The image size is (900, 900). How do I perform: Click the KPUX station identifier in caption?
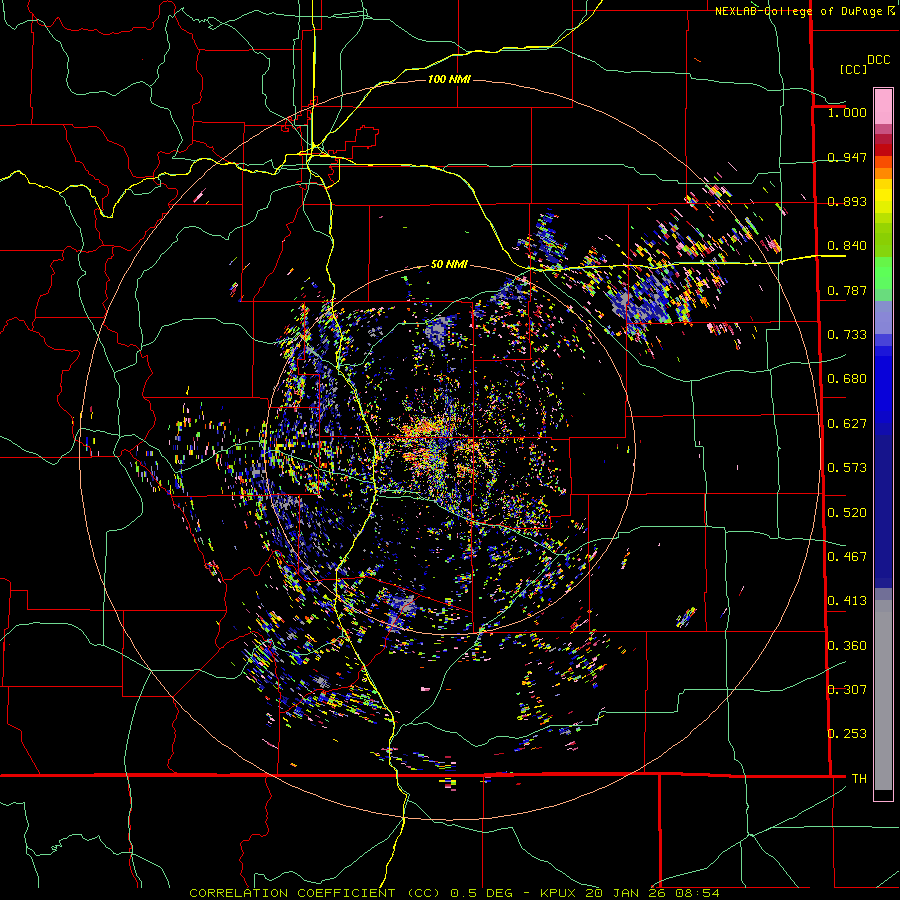[x=558, y=893]
